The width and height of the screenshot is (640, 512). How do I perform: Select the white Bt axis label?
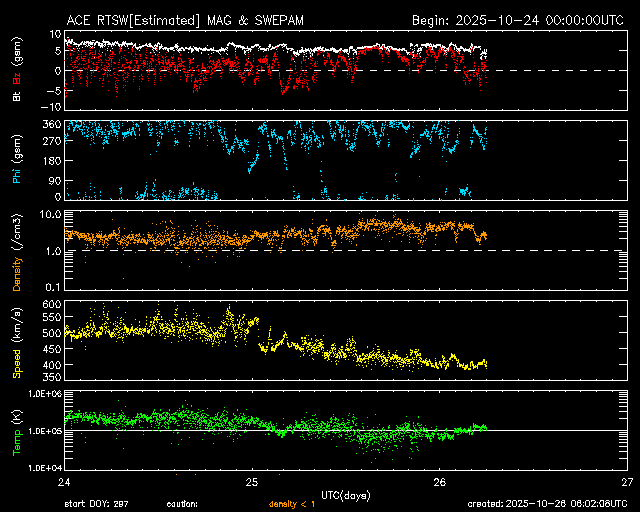[17, 96]
